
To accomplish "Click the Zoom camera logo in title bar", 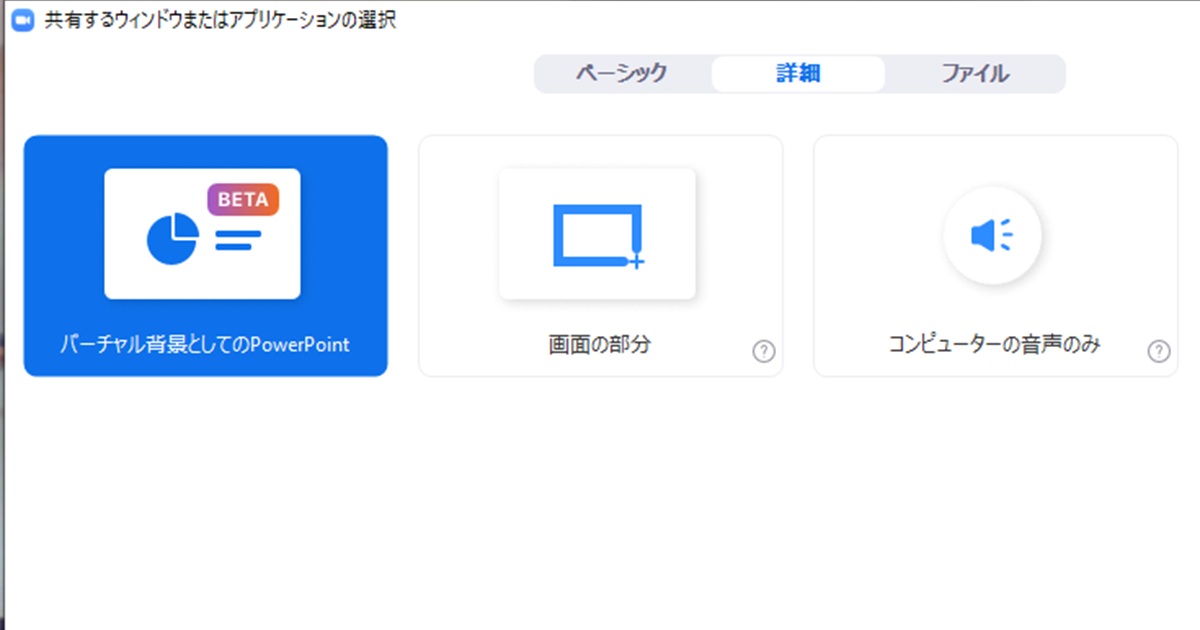I will (x=22, y=20).
